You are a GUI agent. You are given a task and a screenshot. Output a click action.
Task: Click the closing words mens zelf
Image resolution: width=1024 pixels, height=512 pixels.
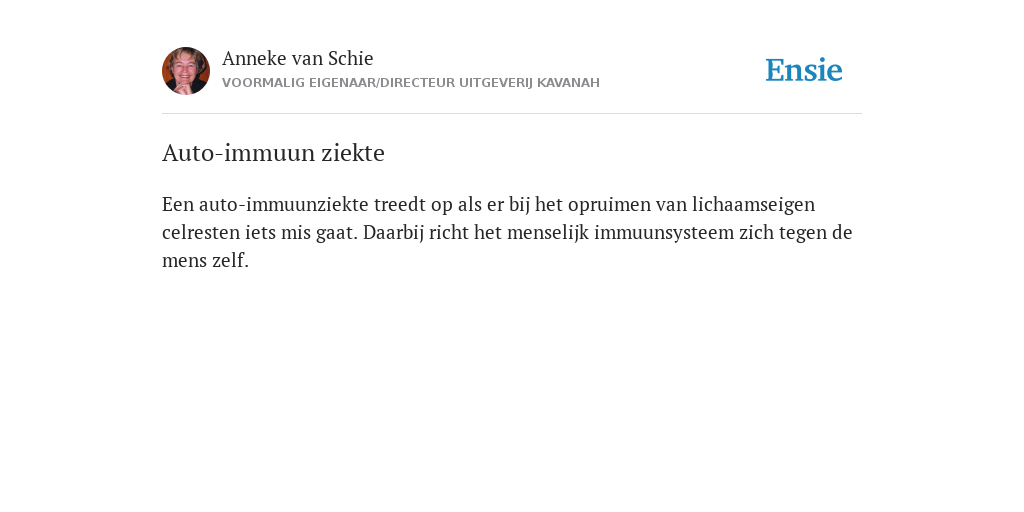click(205, 261)
